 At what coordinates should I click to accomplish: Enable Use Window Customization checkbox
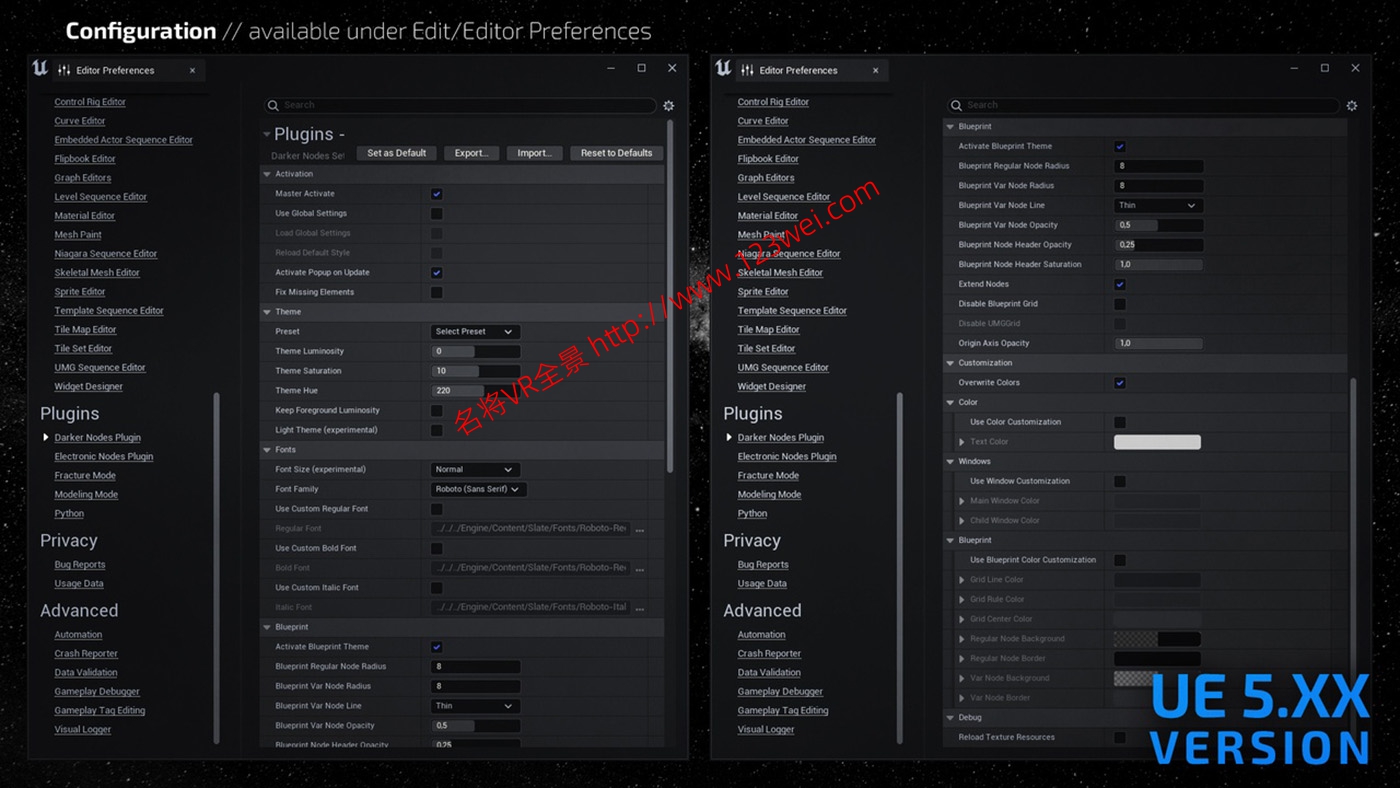click(1120, 481)
